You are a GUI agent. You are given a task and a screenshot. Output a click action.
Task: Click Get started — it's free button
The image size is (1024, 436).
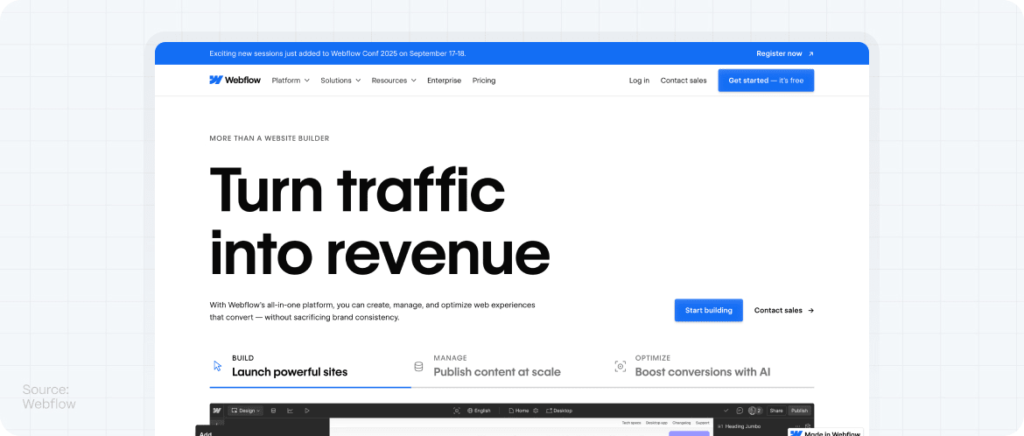(x=765, y=80)
